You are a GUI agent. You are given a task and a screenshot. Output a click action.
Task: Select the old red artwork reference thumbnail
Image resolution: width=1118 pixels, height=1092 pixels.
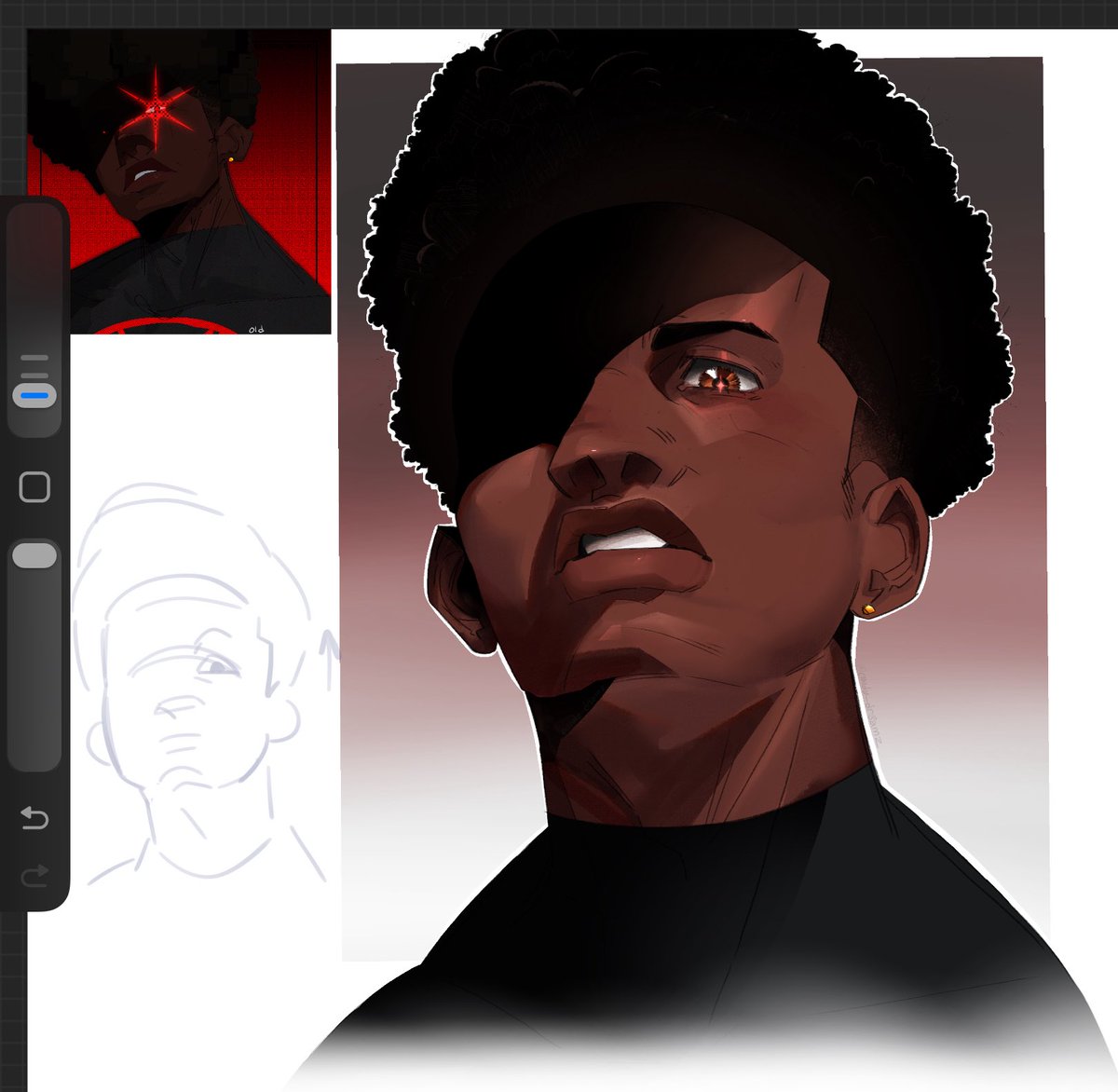point(179,181)
